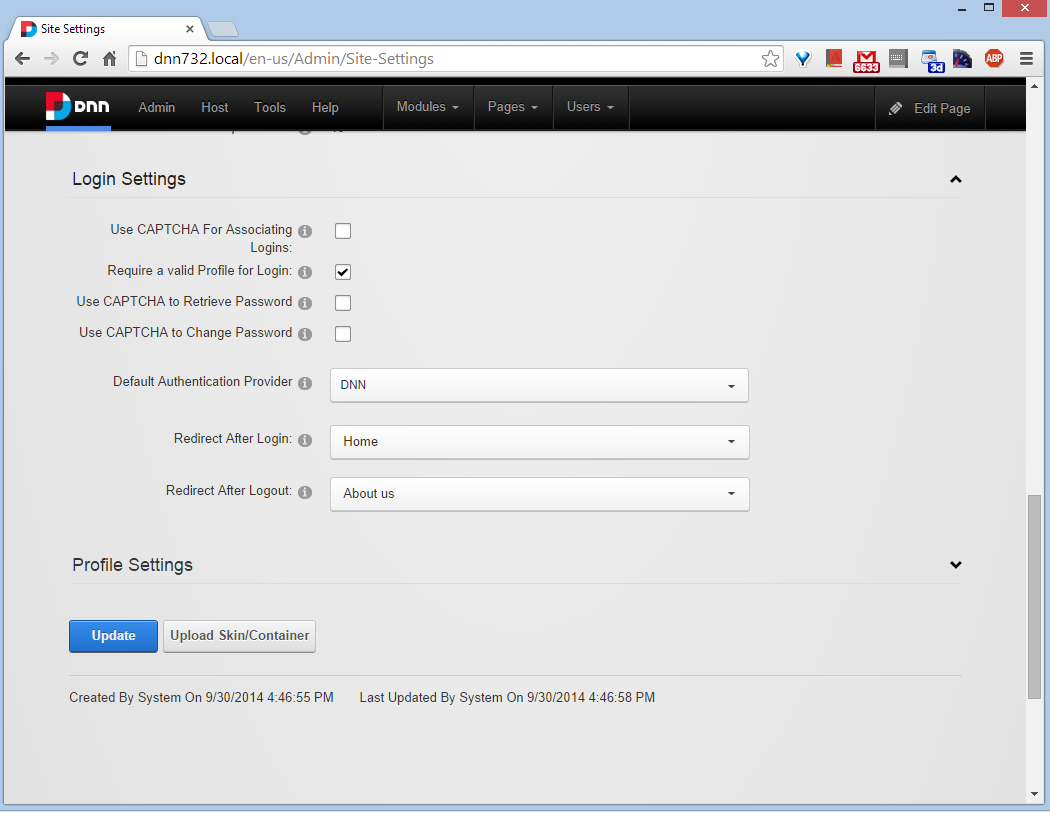Open the Admin menu
This screenshot has width=1050, height=813.
[x=157, y=108]
